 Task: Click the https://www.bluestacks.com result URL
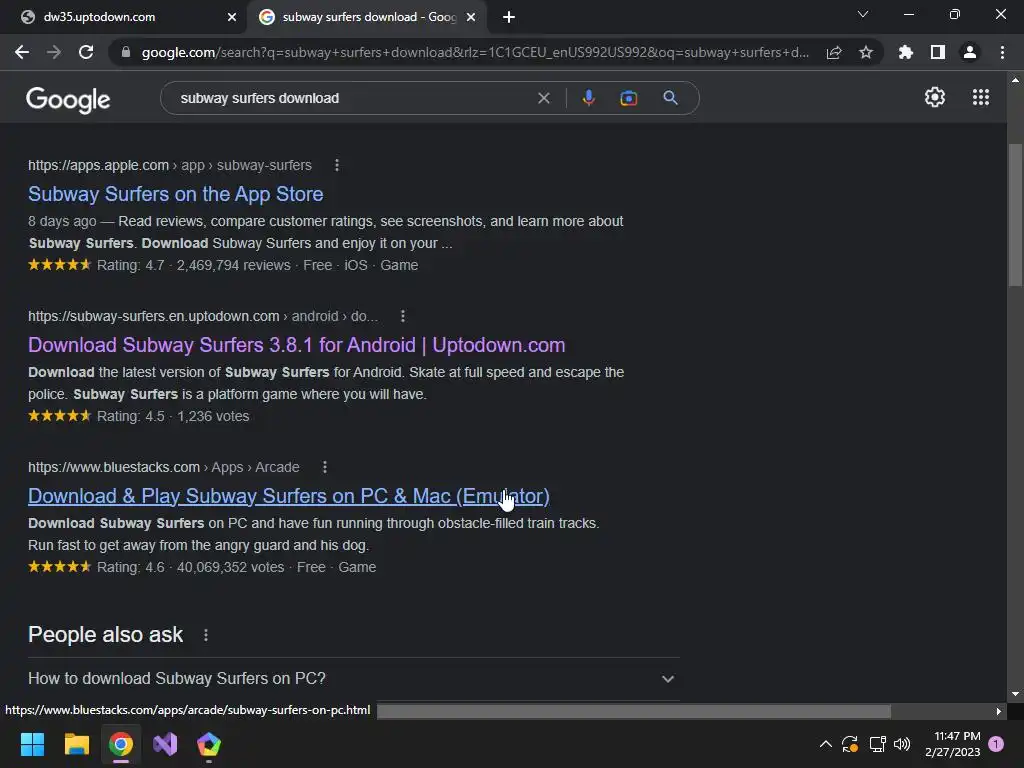tap(163, 467)
